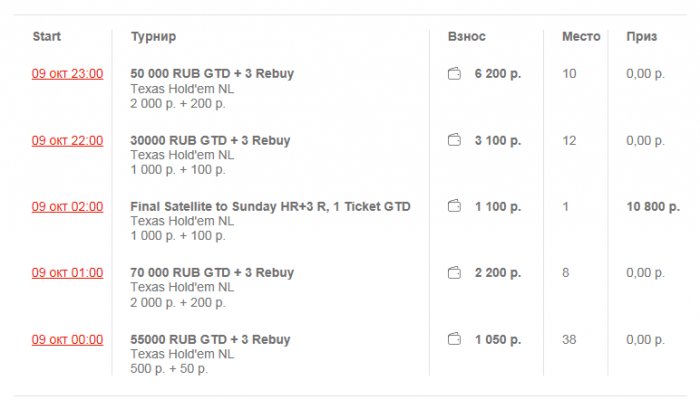Click wallet icon beside 1 050 р. buy-in
This screenshot has width=700, height=409.
tap(454, 340)
